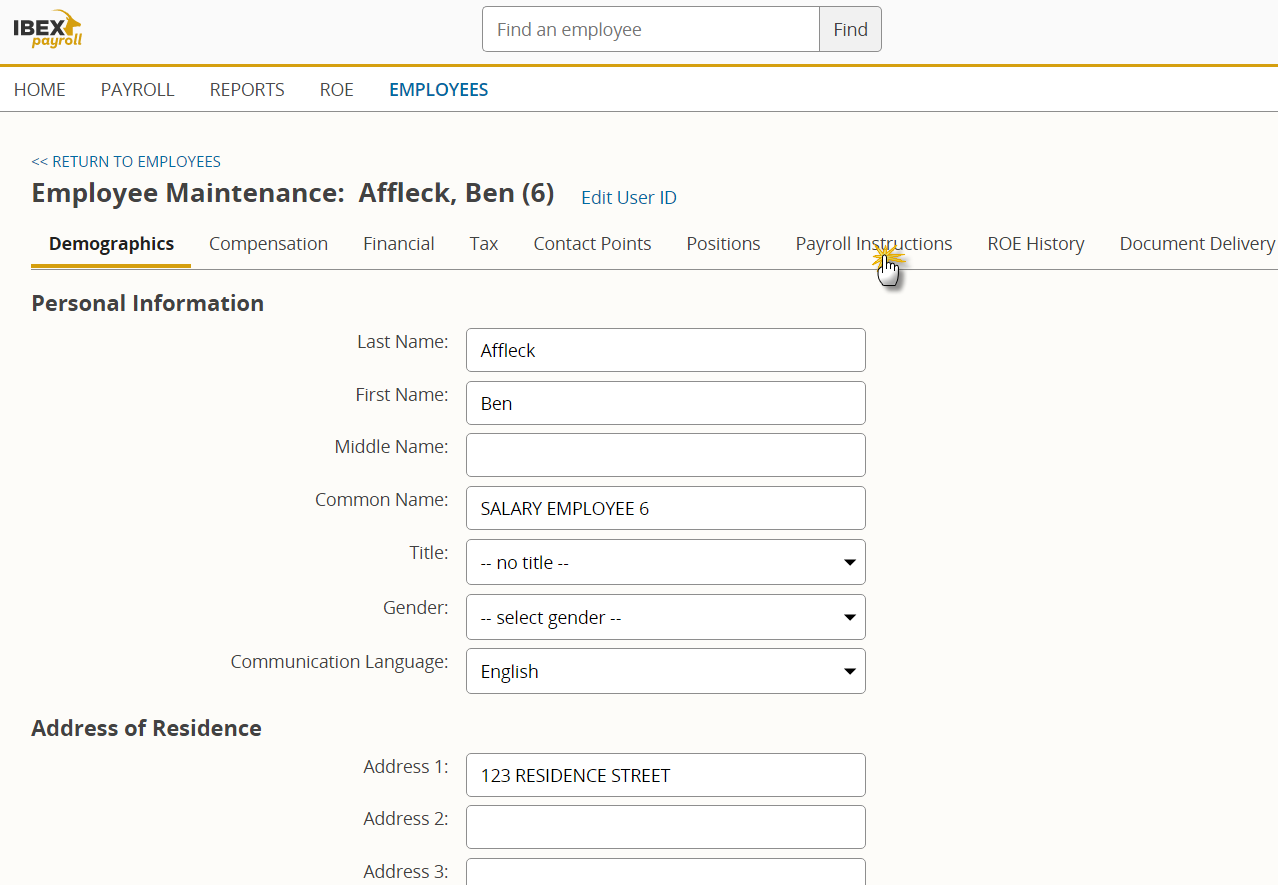Click the Common Name label

pyautogui.click(x=382, y=500)
